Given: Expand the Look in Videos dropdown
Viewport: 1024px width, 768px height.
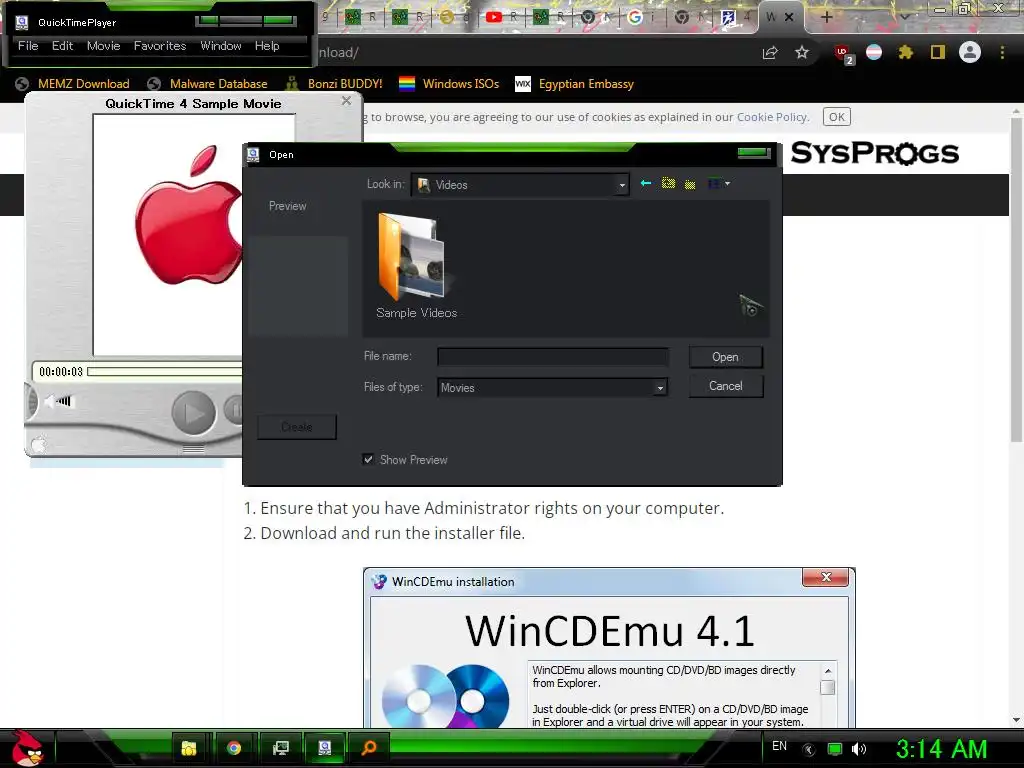Looking at the screenshot, I should pos(622,185).
